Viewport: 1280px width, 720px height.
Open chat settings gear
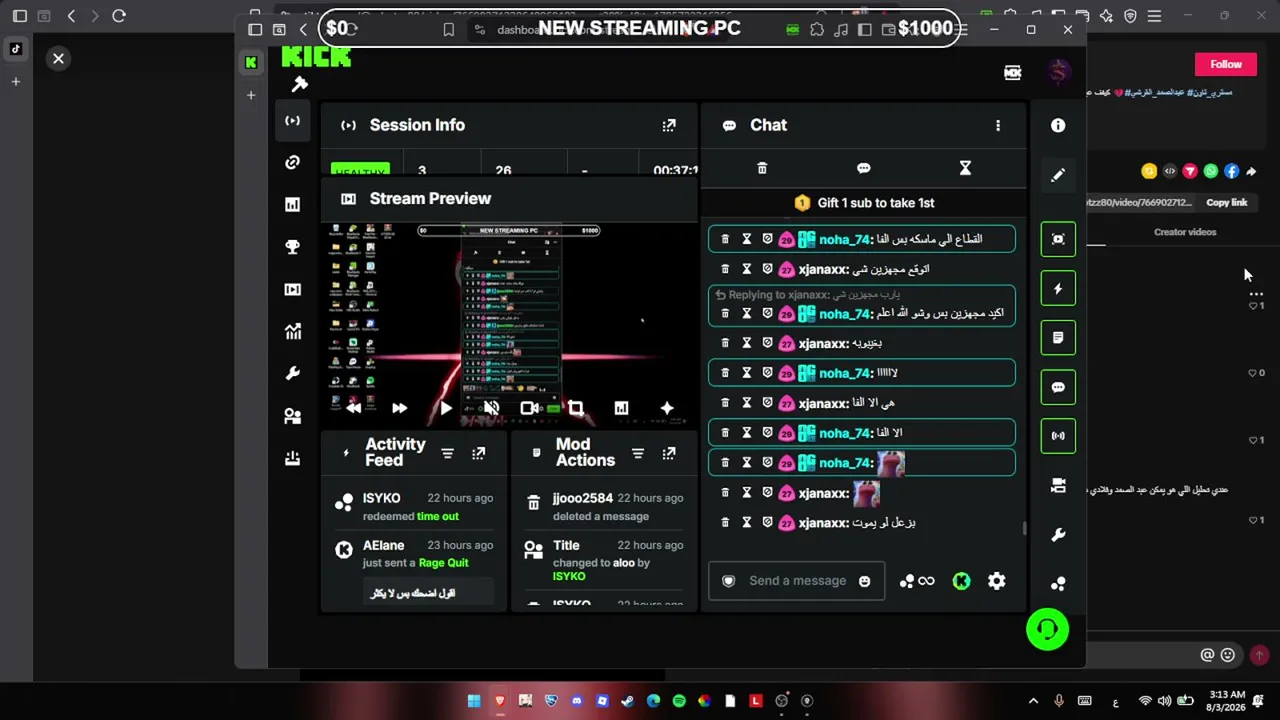997,581
